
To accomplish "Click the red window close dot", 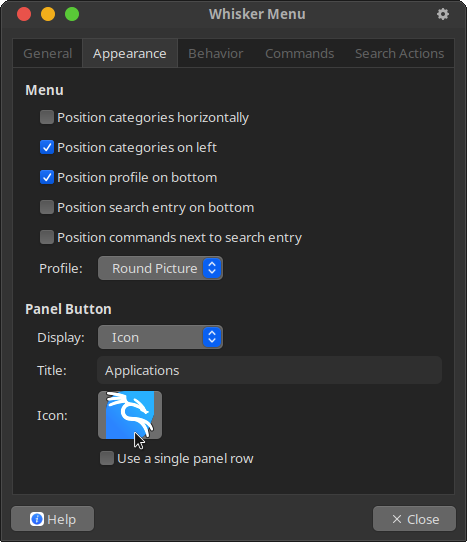I will [24, 14].
